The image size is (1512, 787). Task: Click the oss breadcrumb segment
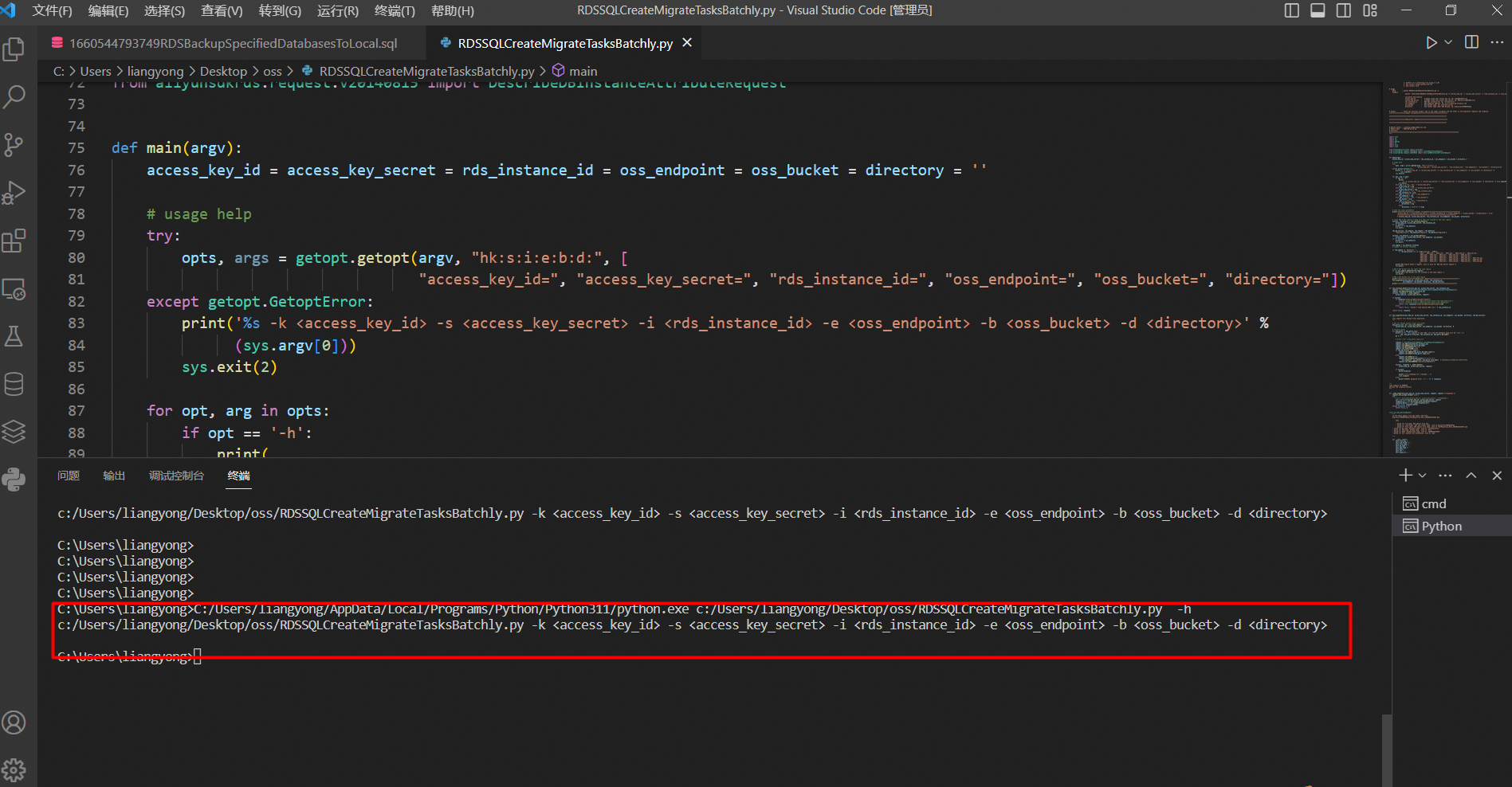coord(273,71)
